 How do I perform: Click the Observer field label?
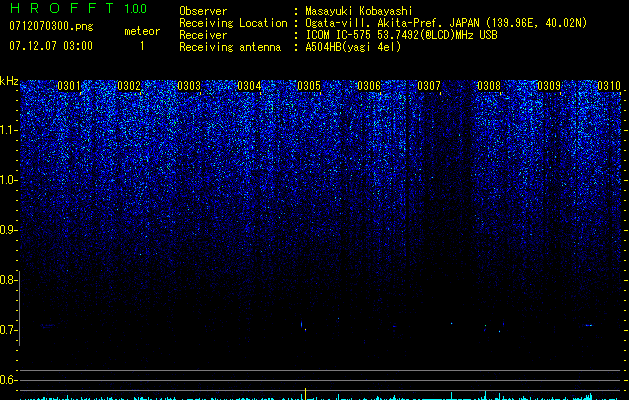(x=203, y=11)
